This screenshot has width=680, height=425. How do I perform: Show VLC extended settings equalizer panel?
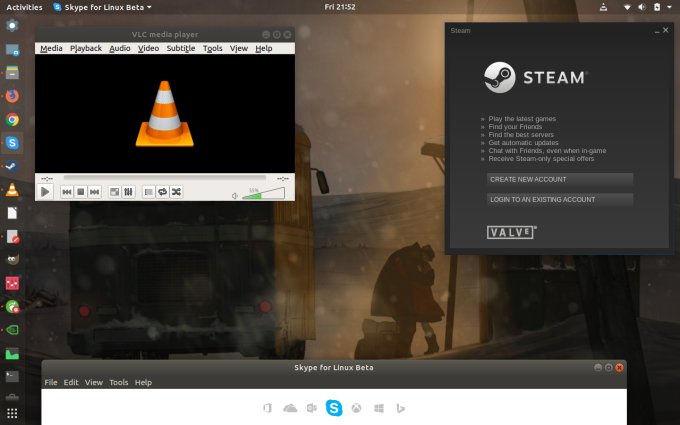point(129,191)
